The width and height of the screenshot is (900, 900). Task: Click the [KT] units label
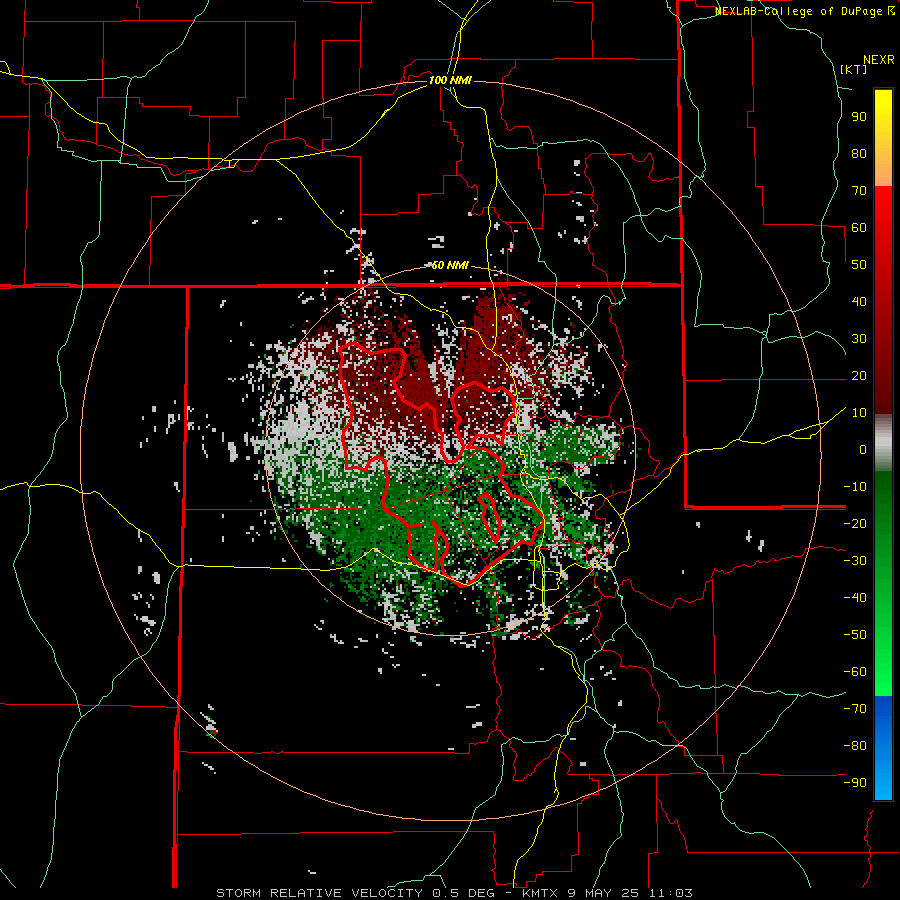[854, 69]
